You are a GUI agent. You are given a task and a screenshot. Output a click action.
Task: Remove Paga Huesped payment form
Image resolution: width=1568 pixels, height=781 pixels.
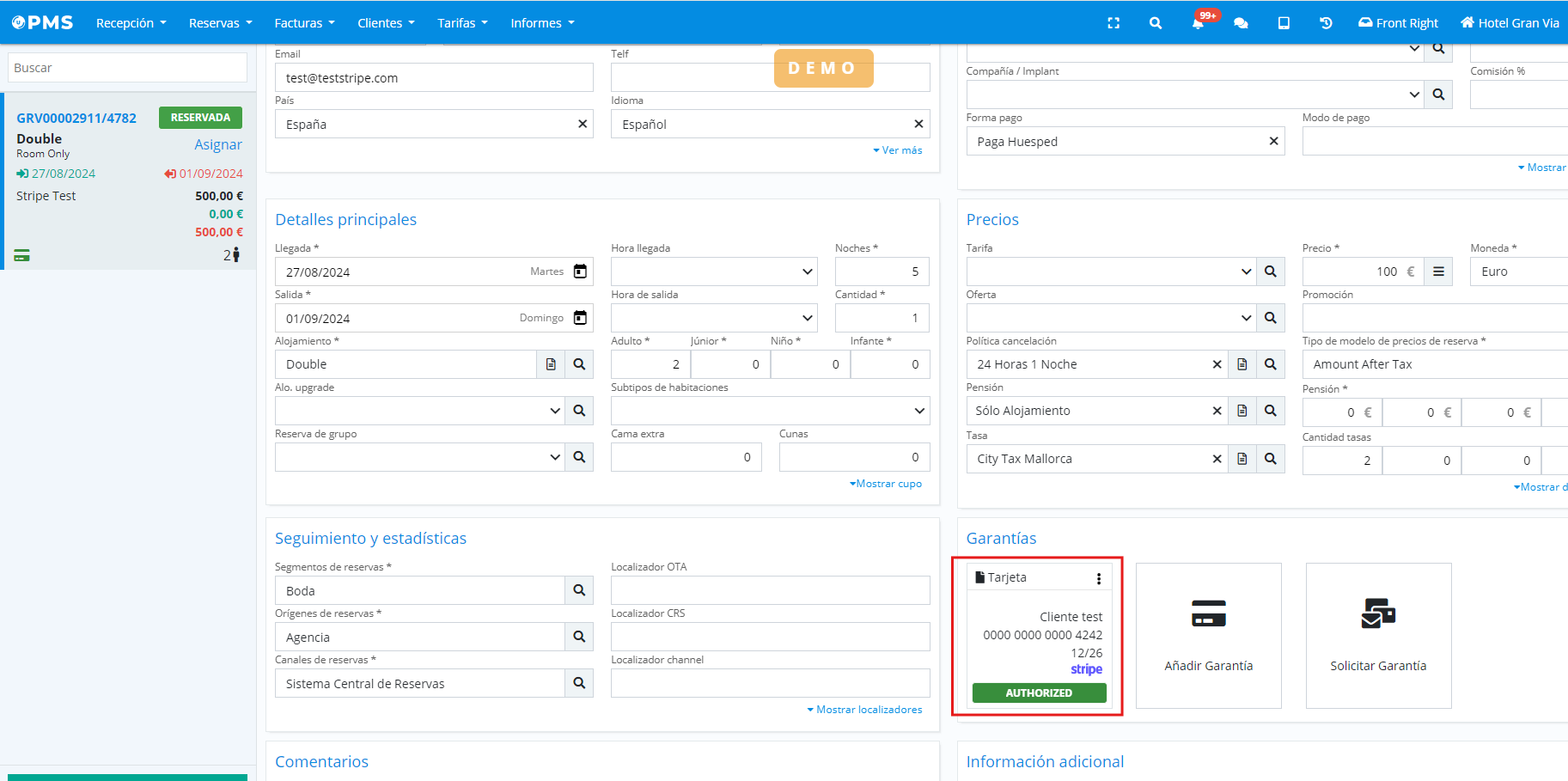tap(1273, 141)
